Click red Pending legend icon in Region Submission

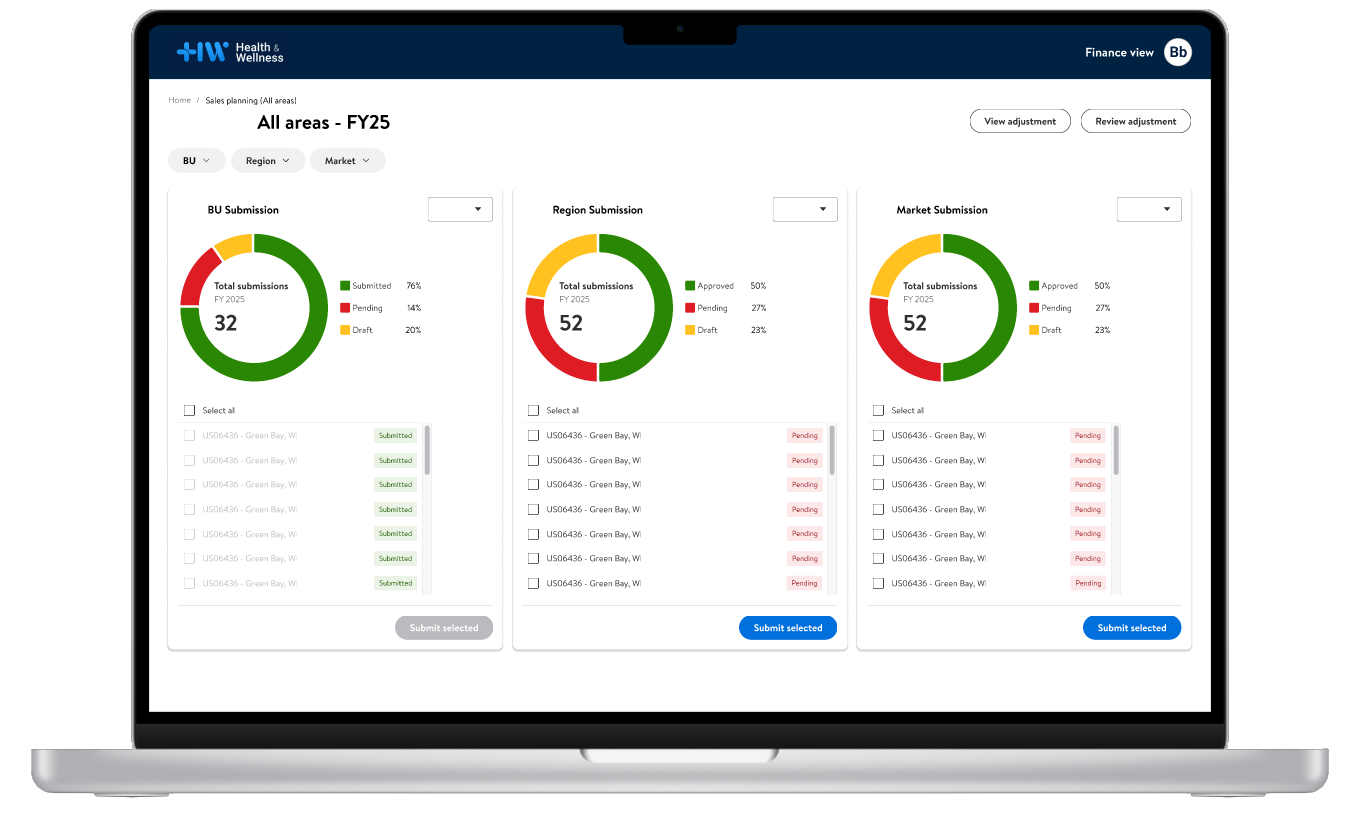[690, 308]
